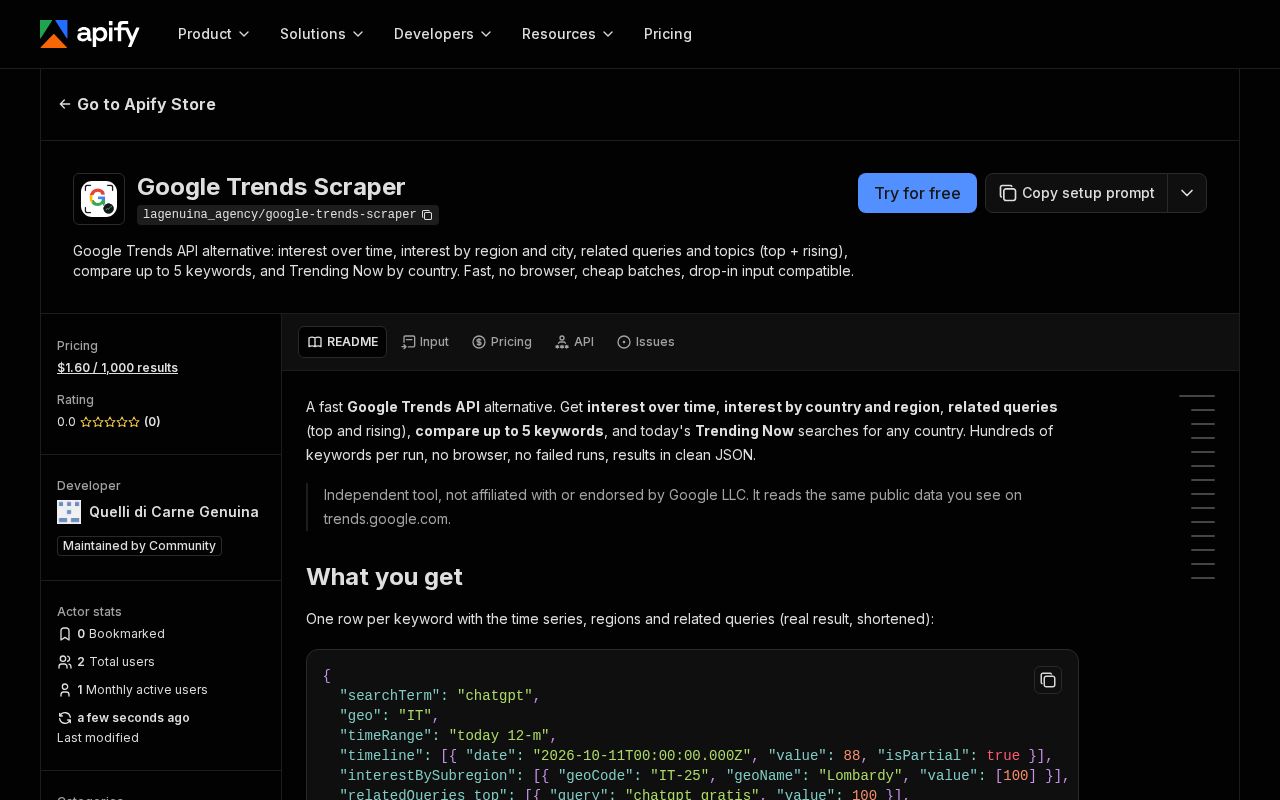Click the "geo": "IT" code line

(x=389, y=716)
